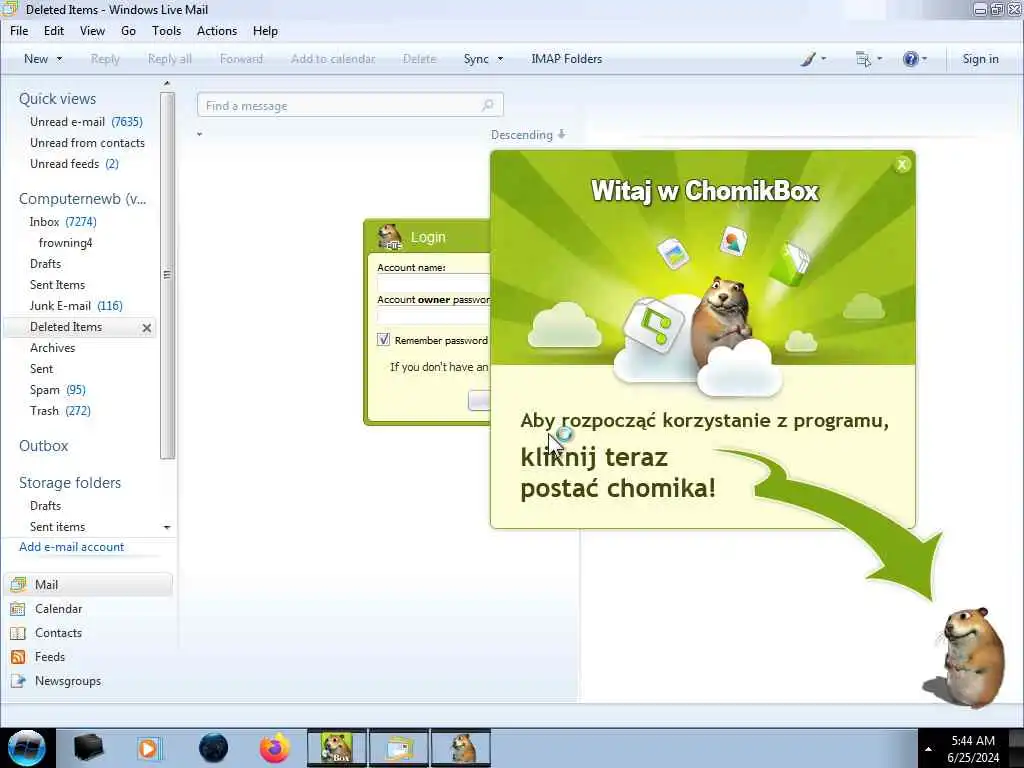This screenshot has width=1024, height=768.
Task: Click Add e-mail account link
Action: [x=71, y=547]
